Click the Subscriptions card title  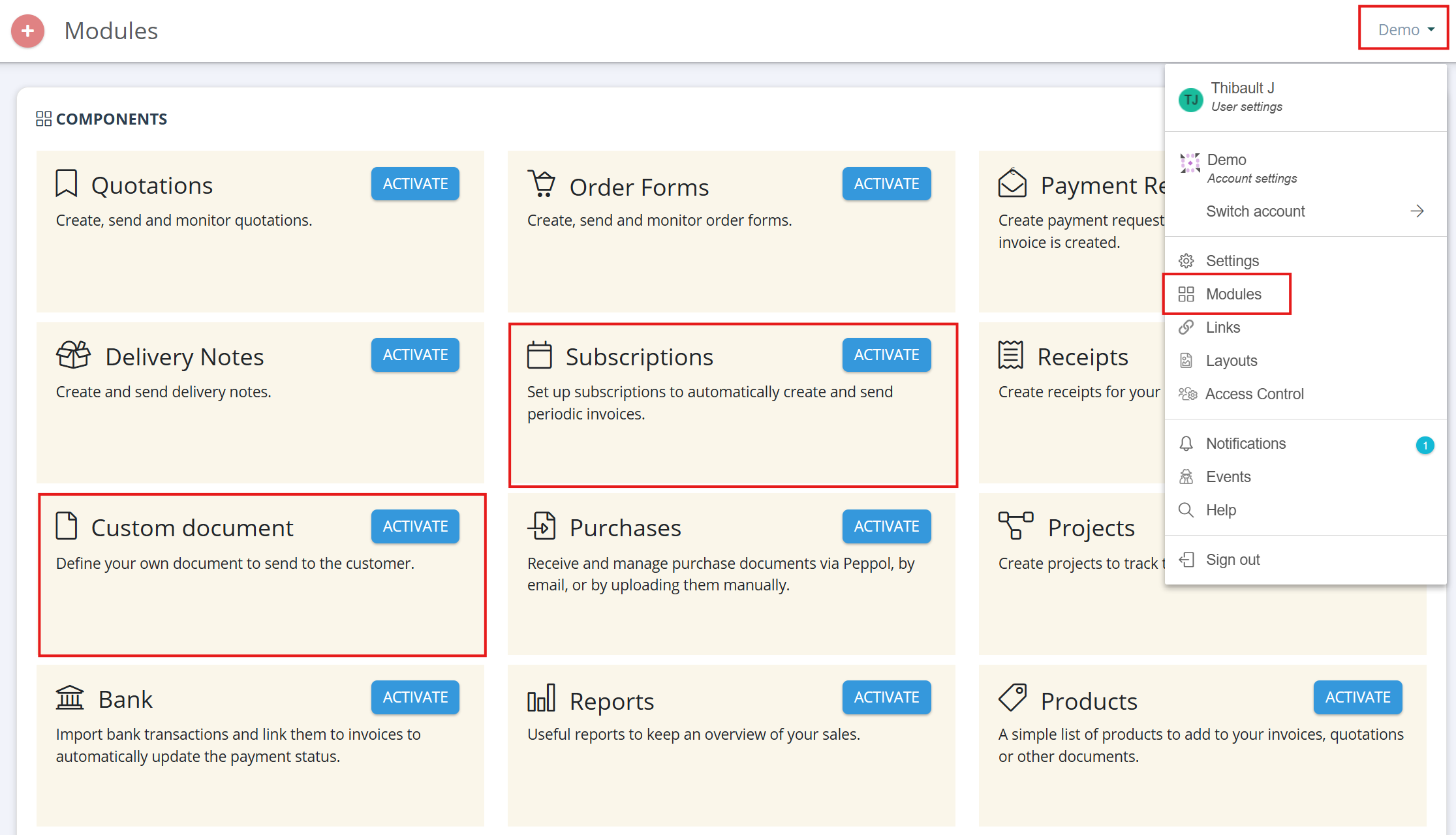640,357
